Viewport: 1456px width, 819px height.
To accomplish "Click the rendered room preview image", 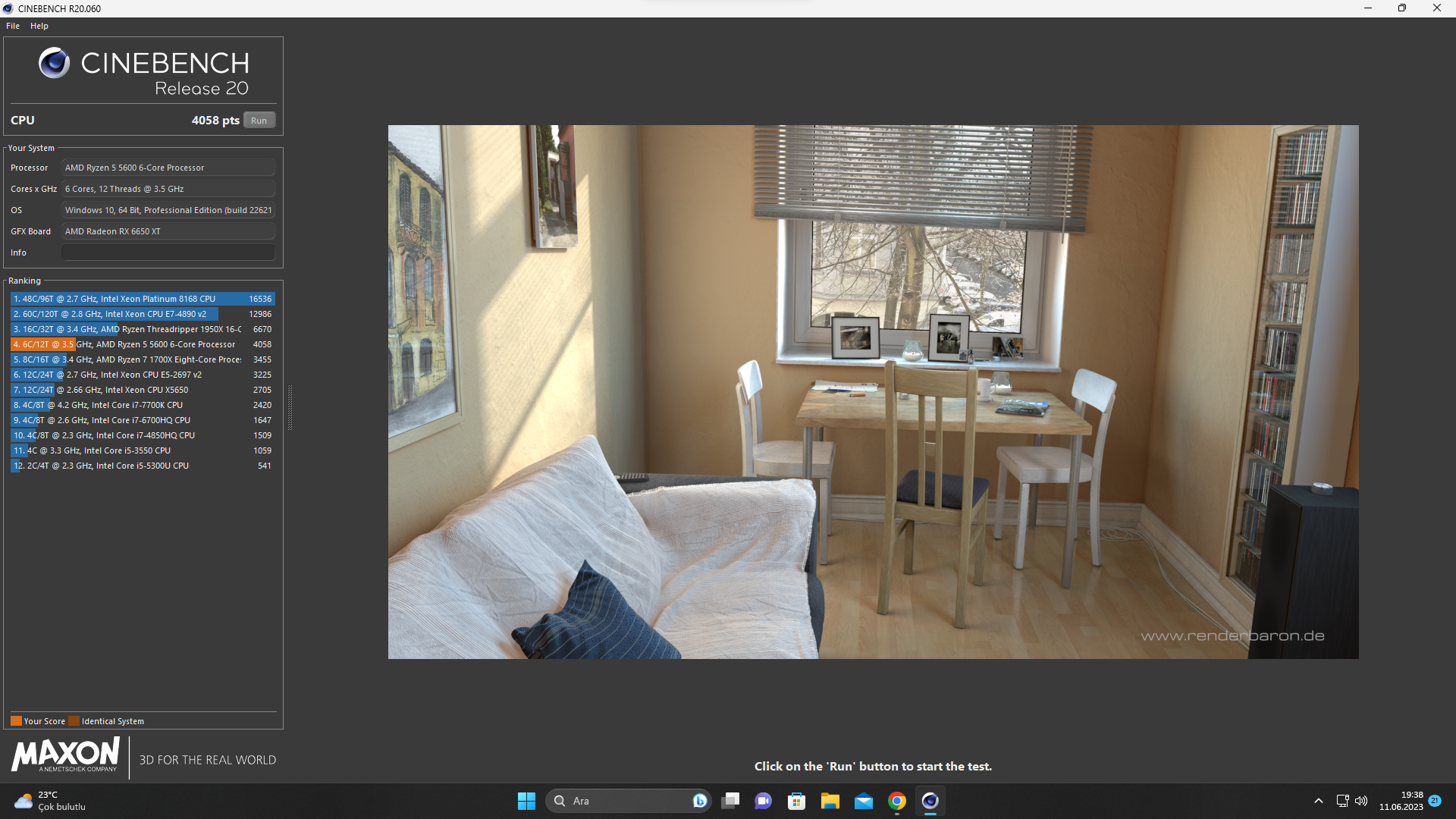I will point(873,391).
